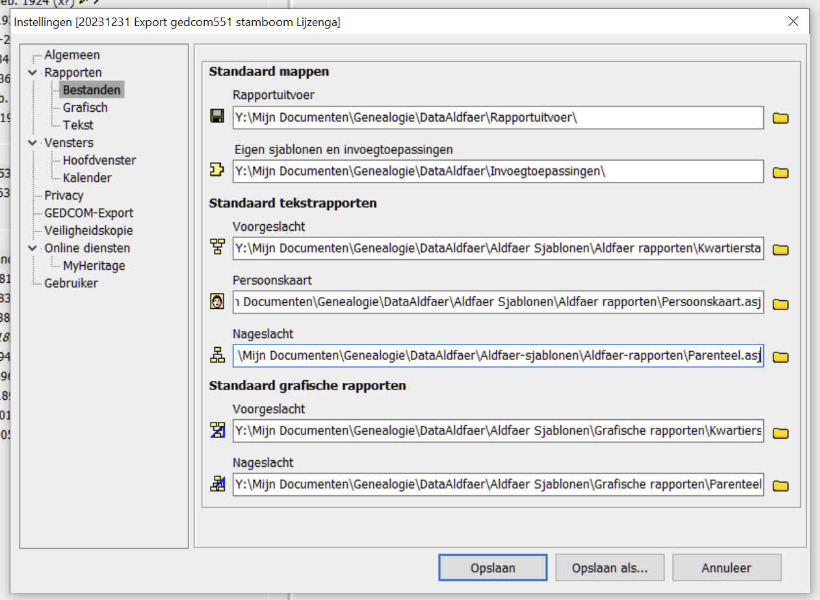Click folder icon next to Rapportuitvoer path

tap(781, 119)
